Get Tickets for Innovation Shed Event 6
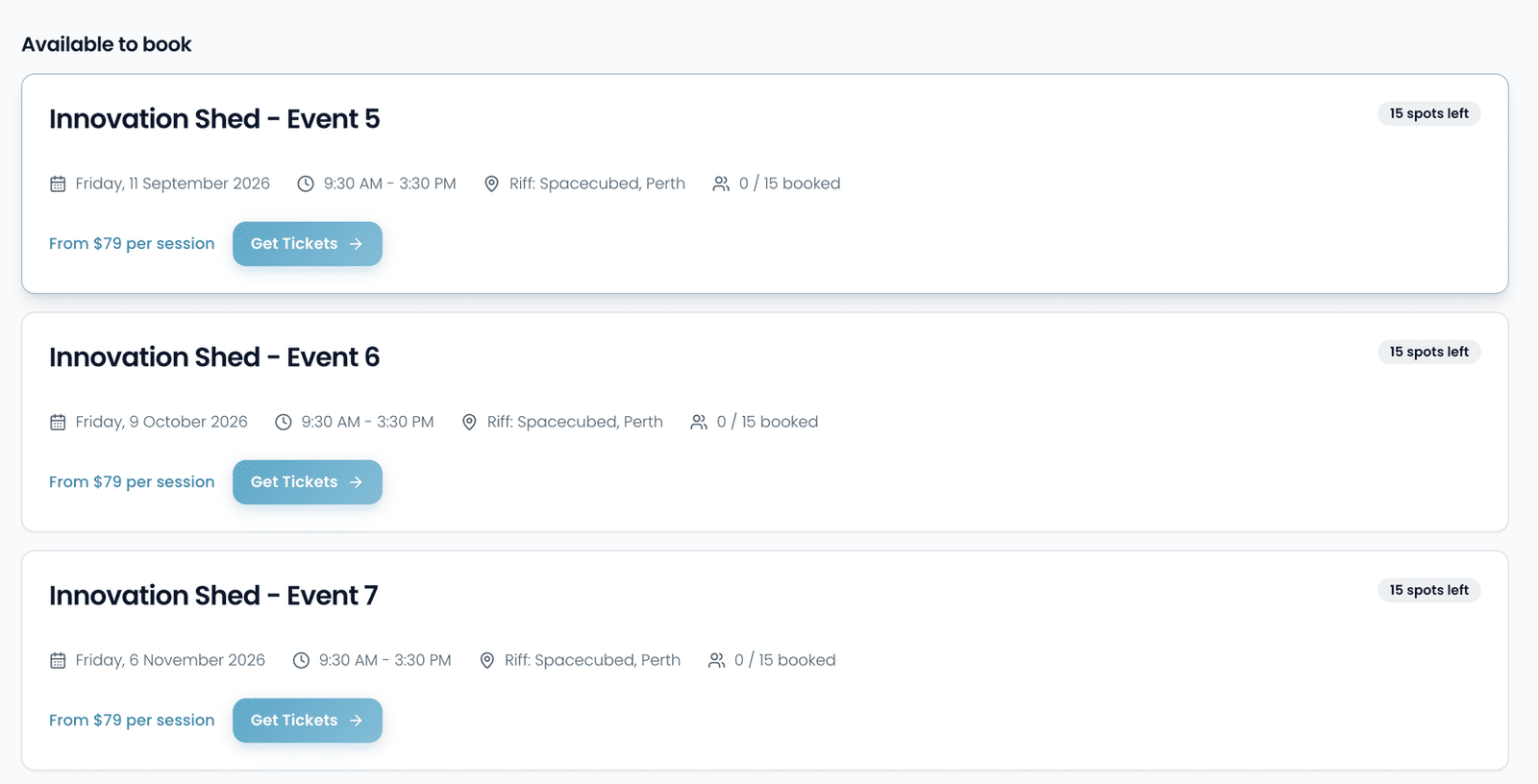This screenshot has width=1538, height=784. pyautogui.click(x=308, y=482)
